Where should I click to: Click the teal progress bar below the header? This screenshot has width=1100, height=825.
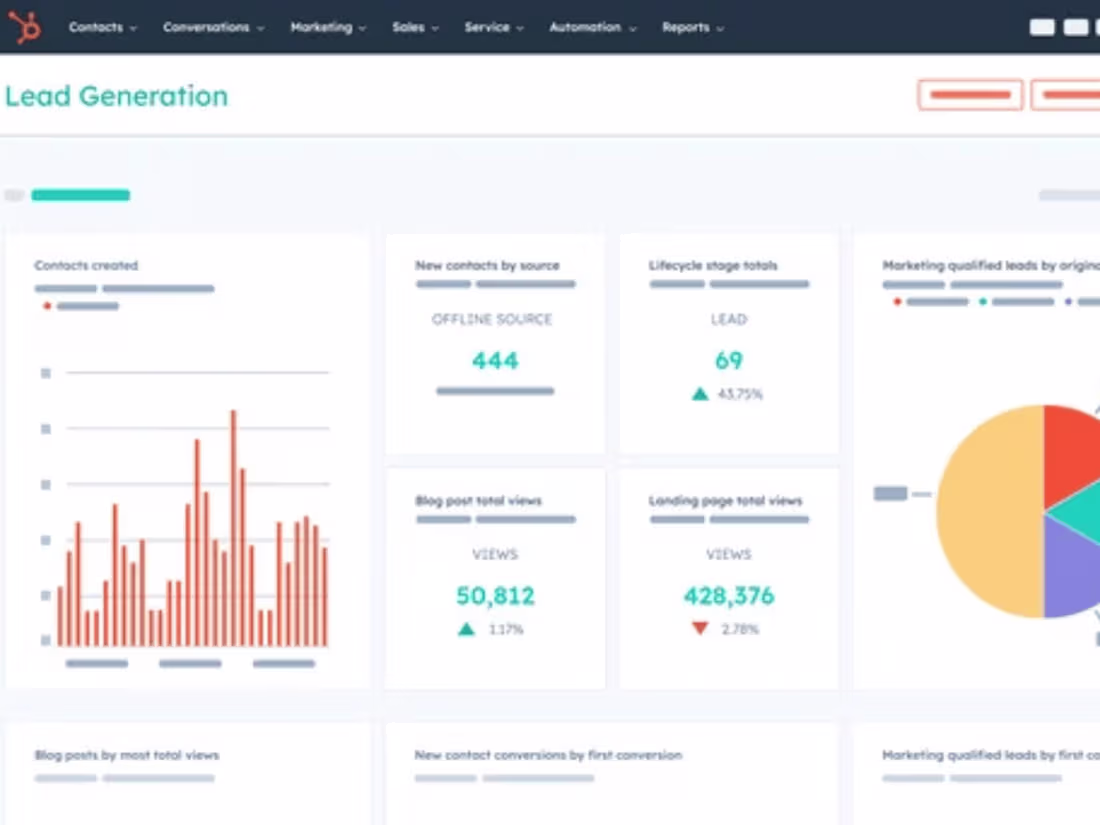tap(80, 195)
